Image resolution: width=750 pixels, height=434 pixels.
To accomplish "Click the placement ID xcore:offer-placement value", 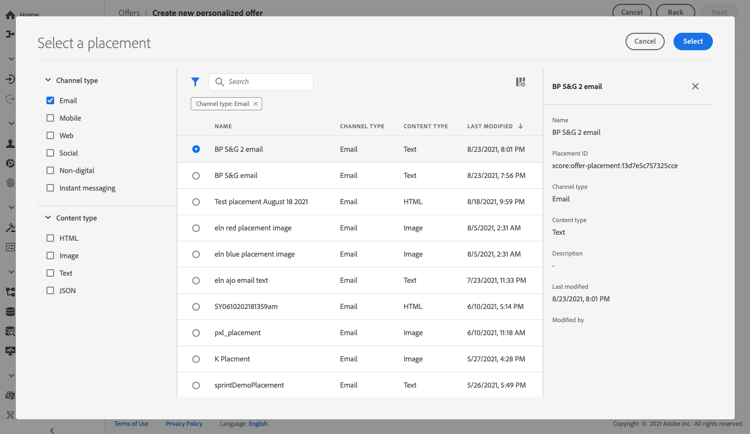I will (615, 166).
